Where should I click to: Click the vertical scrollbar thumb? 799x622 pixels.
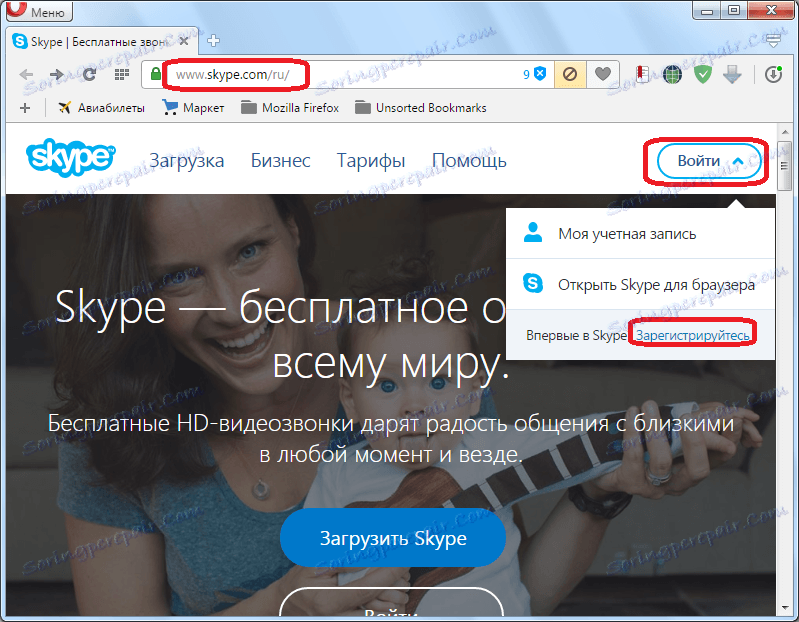784,165
